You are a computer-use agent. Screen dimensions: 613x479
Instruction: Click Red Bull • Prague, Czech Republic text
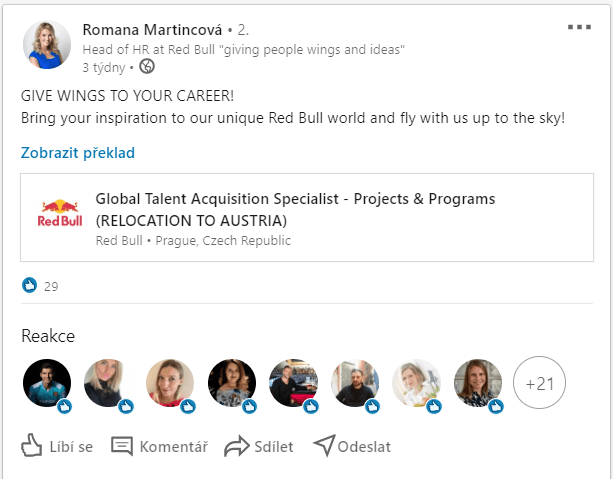pos(193,241)
